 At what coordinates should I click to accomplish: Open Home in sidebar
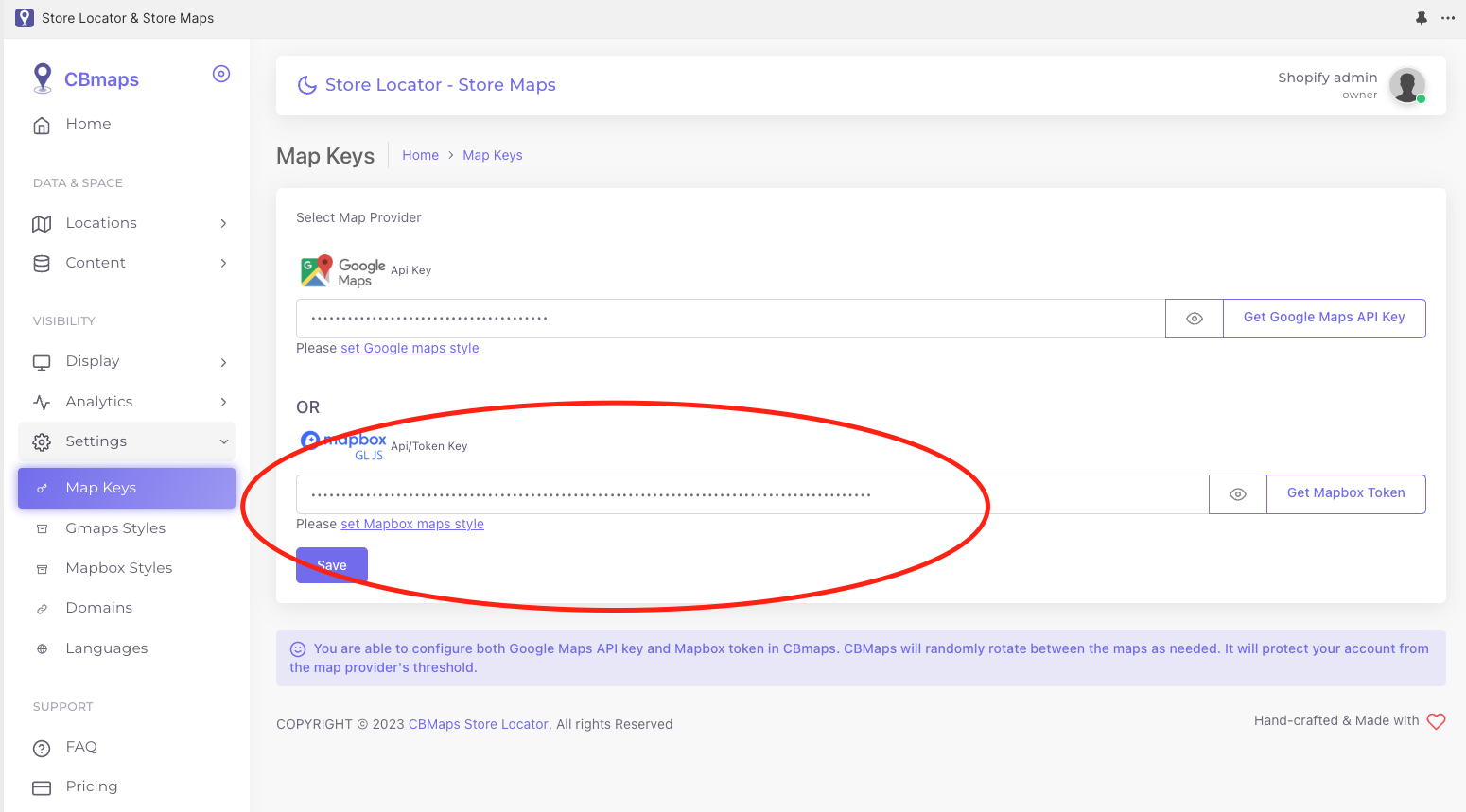click(x=127, y=124)
